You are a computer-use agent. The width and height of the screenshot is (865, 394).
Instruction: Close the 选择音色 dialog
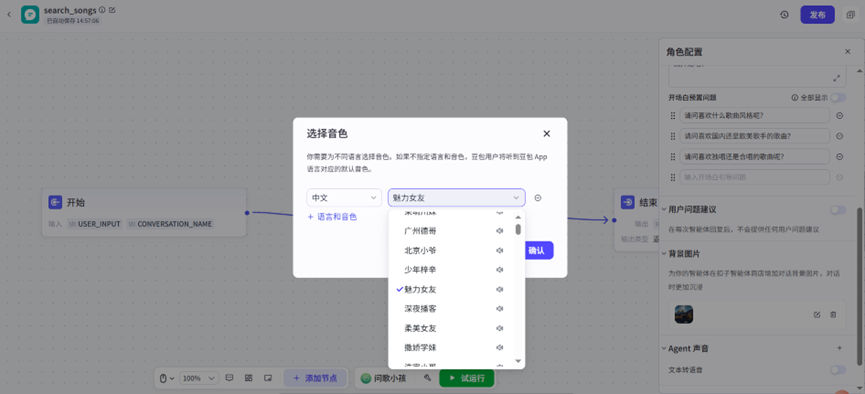547,134
